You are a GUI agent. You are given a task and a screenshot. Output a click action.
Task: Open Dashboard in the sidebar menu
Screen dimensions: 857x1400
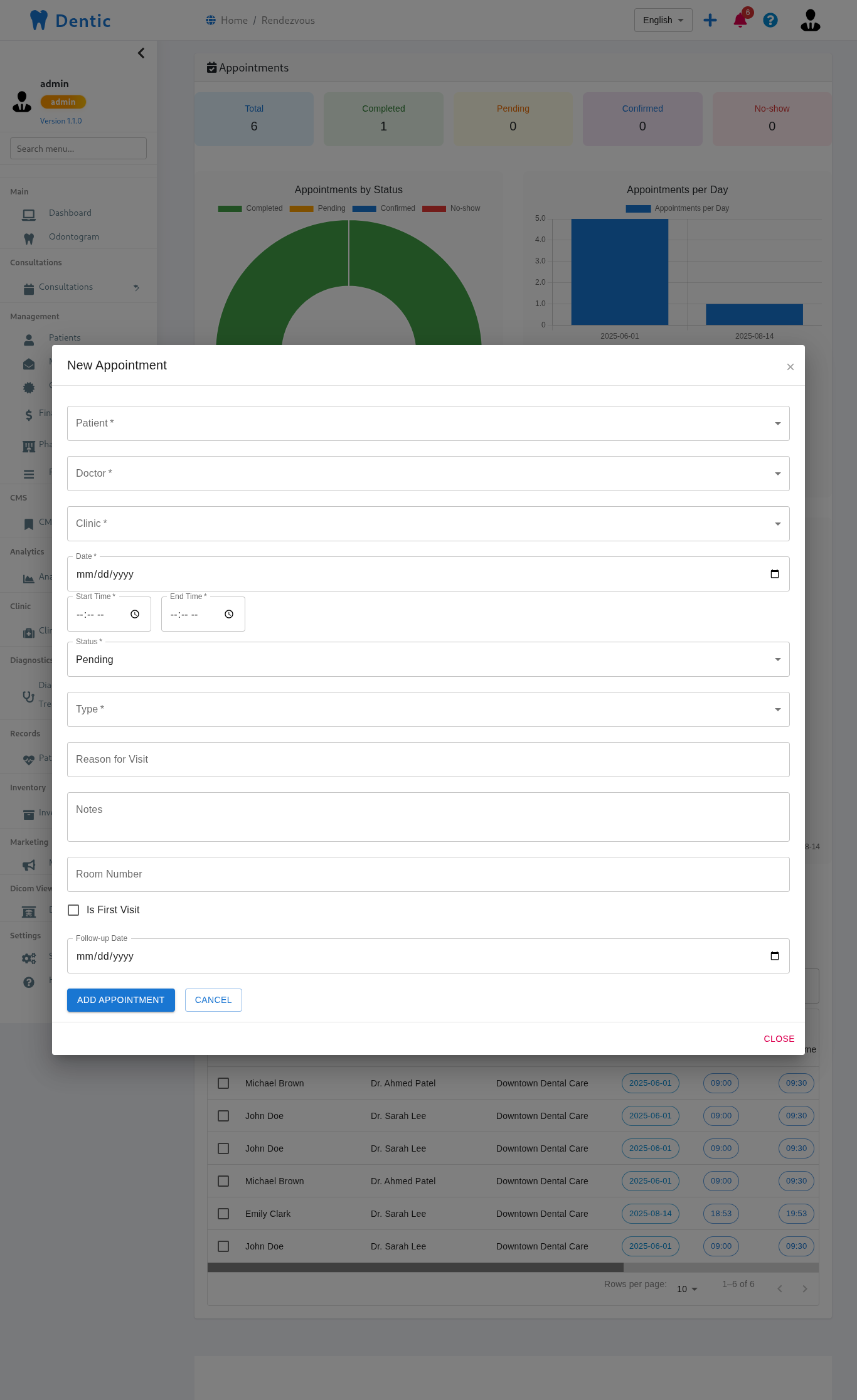tap(70, 213)
